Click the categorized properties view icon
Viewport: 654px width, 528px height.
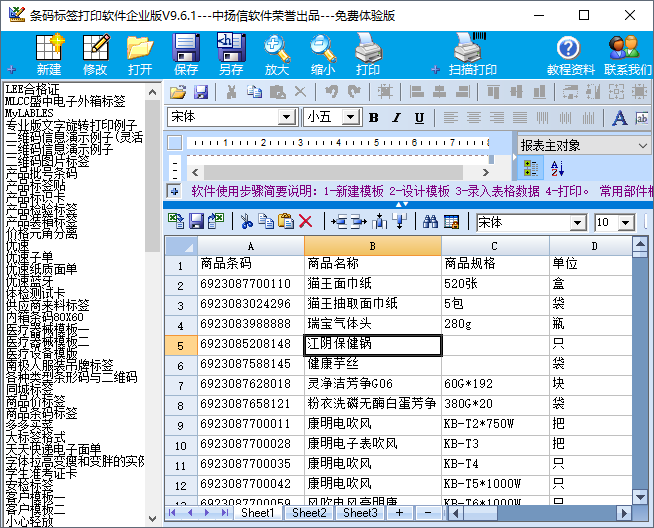(531, 168)
